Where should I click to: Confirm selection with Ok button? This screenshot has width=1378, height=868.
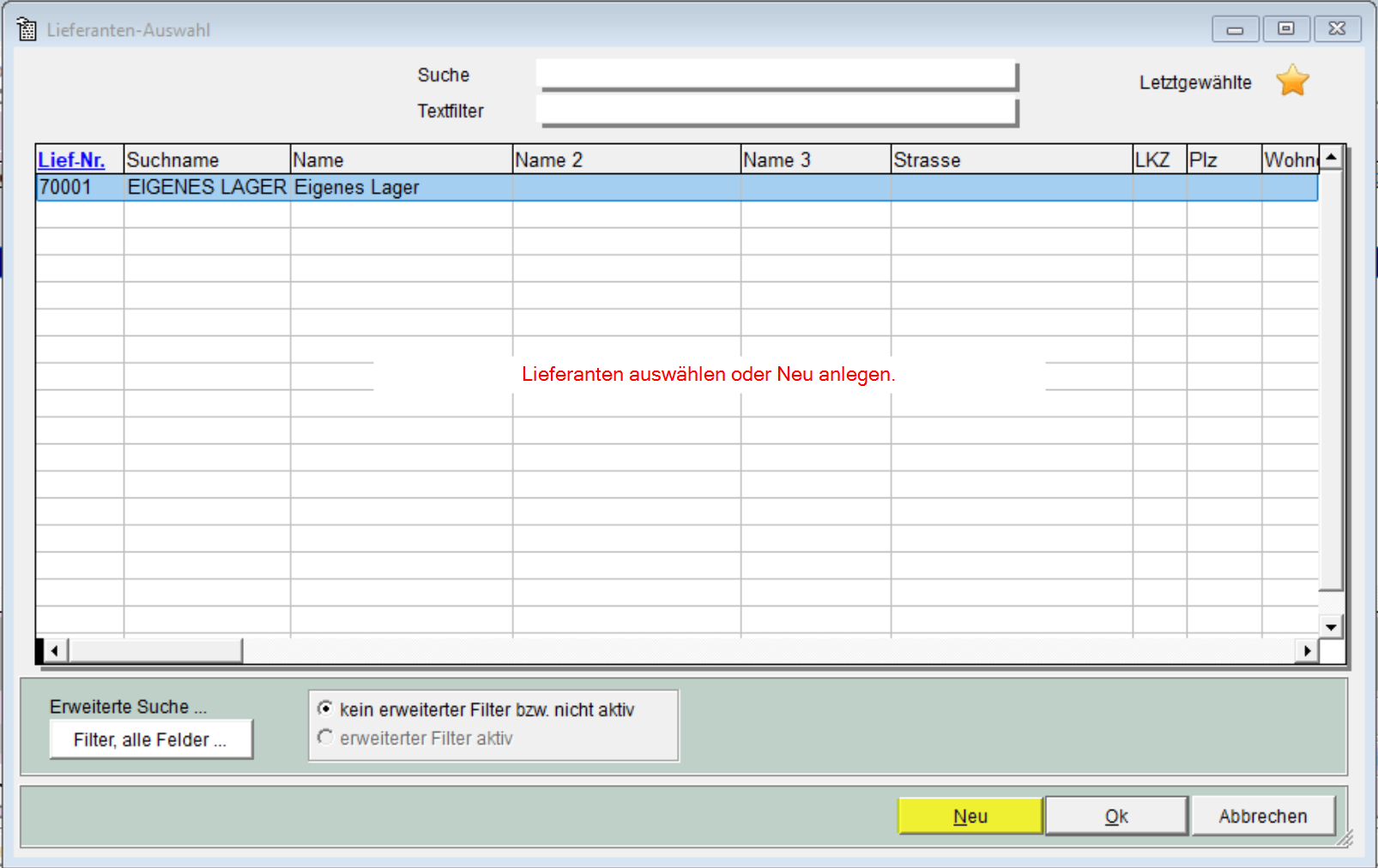tap(1116, 816)
